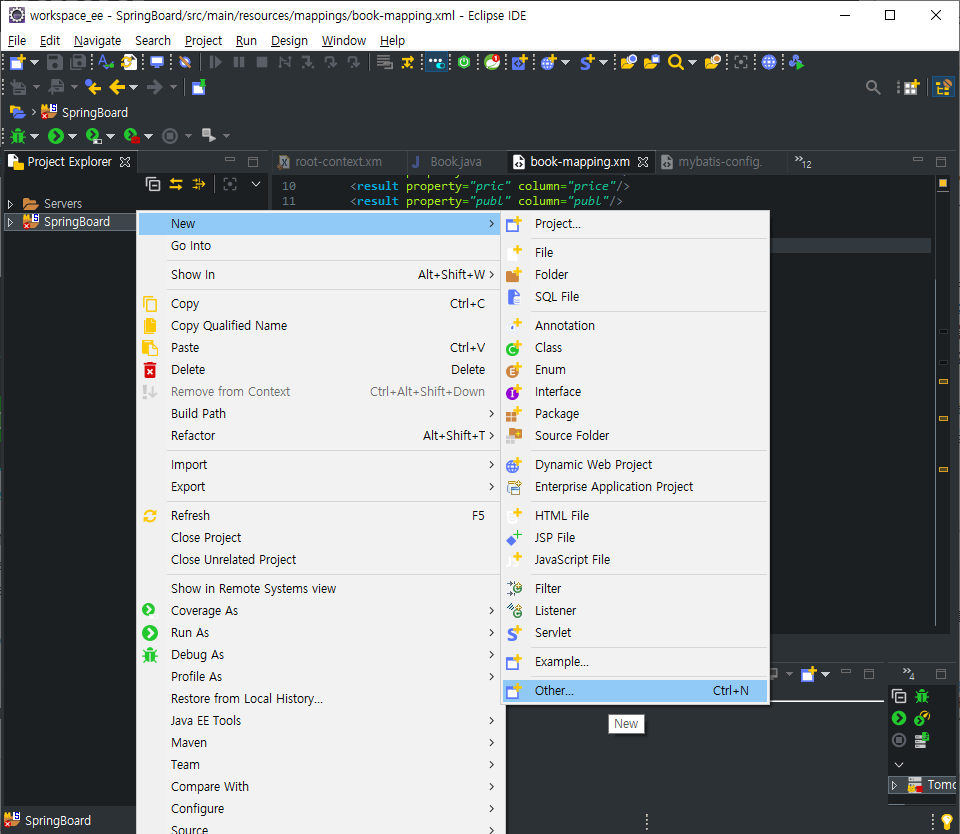Screen dimensions: 960x834
Task: Click the green bug icon in Servers panel
Action: (x=922, y=696)
